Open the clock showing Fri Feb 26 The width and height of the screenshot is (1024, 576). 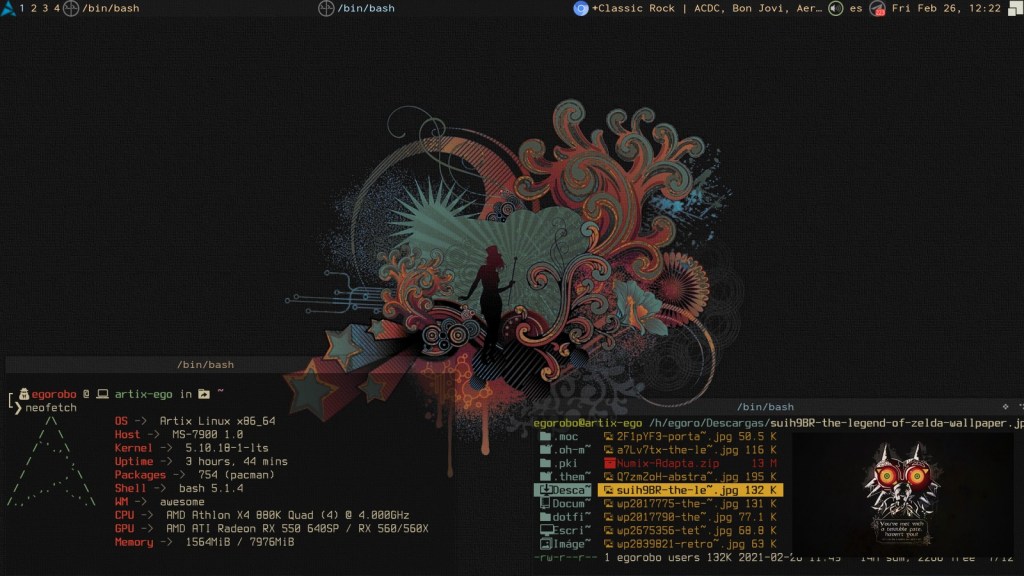[946, 8]
